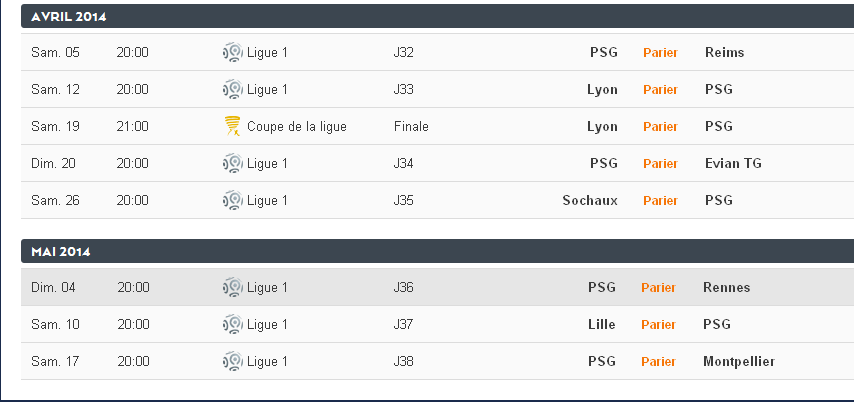Click Parier for PSG vs Rennes
Viewport: 854px width, 402px height.
[658, 287]
